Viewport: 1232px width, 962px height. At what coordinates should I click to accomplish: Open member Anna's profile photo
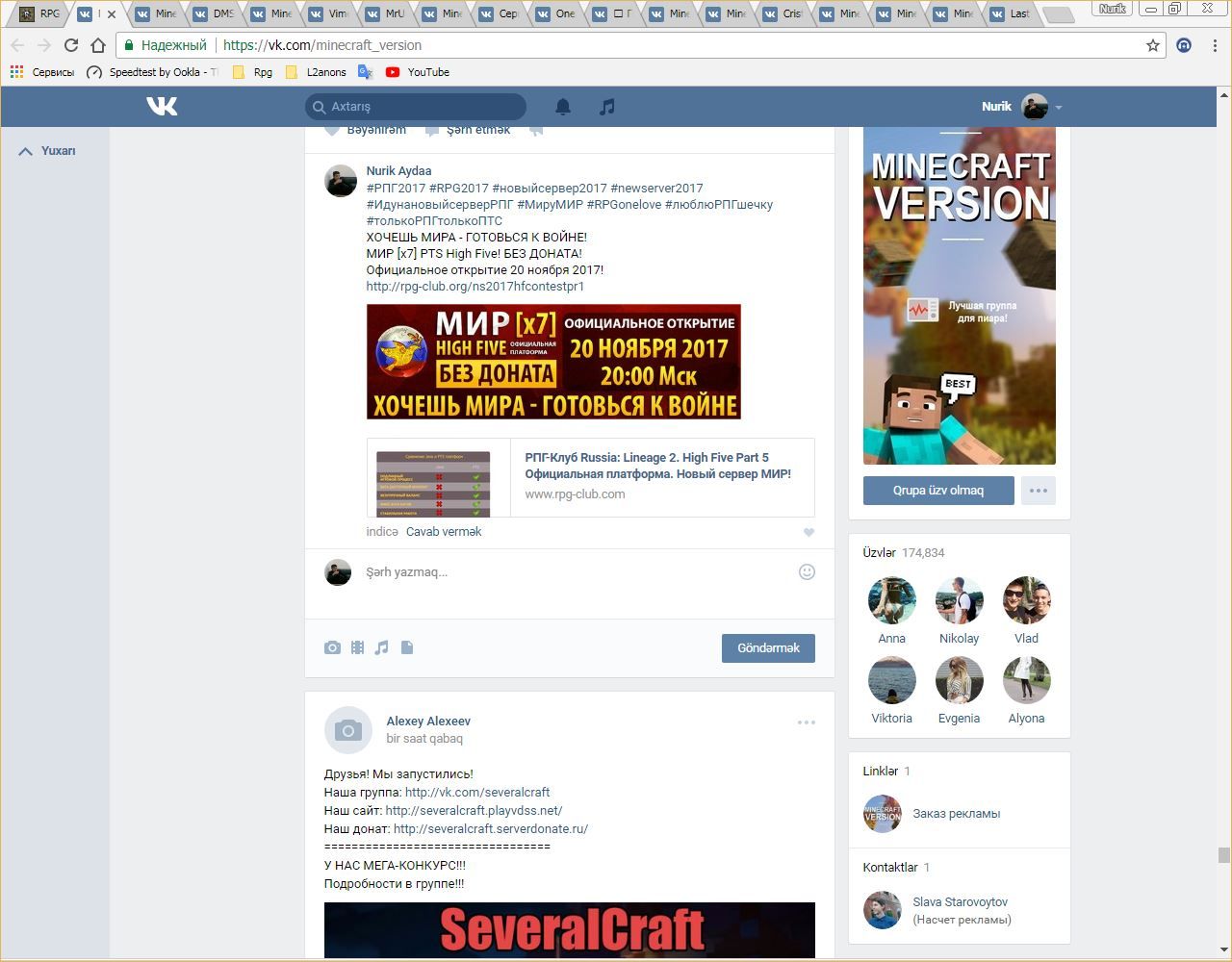892,600
